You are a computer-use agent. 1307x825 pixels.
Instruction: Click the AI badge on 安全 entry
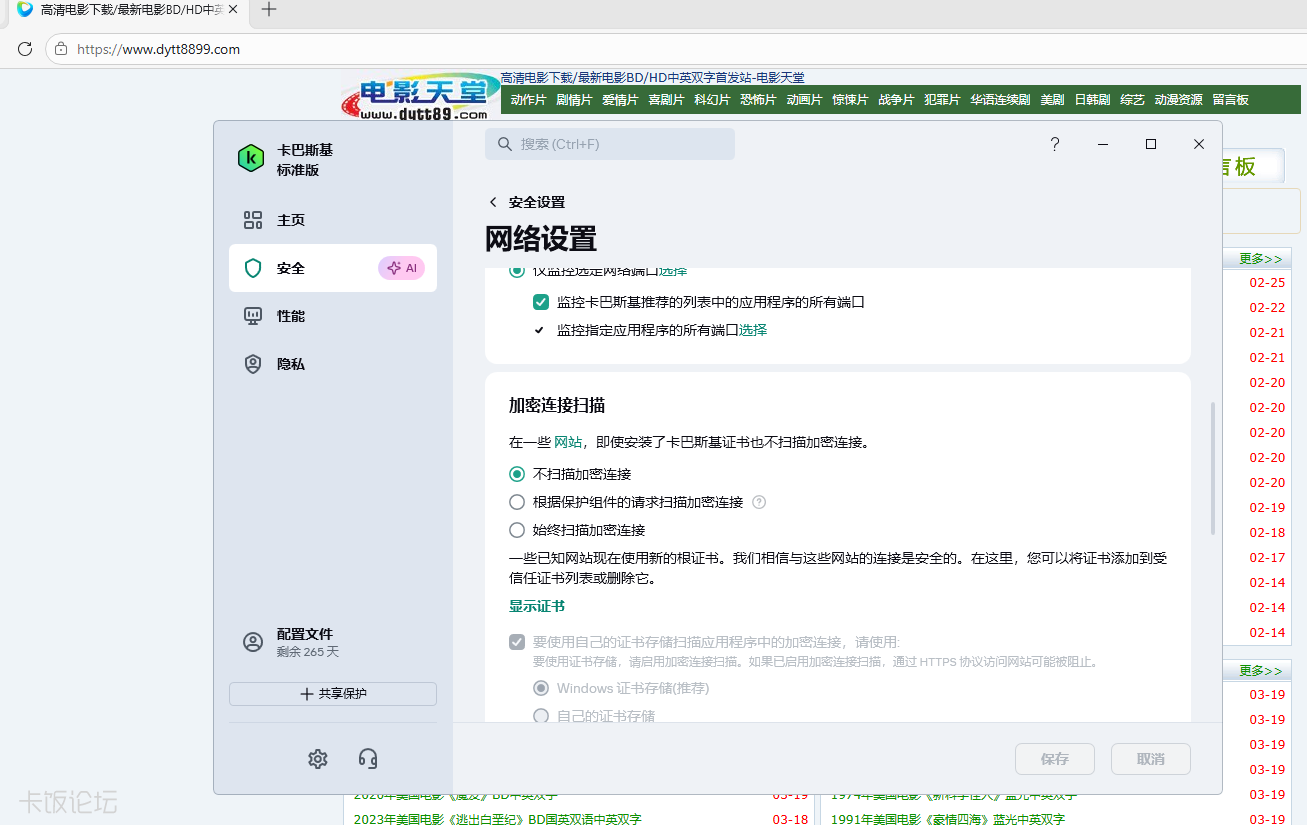point(401,267)
